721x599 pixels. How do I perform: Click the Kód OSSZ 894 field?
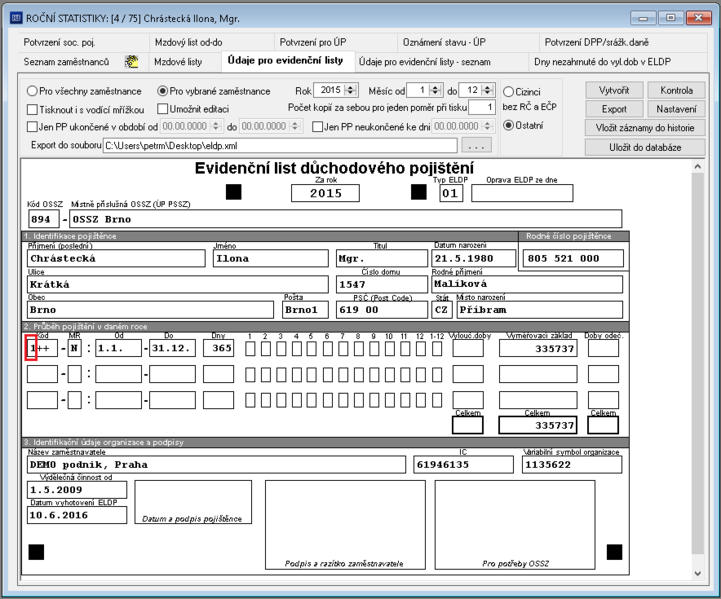(43, 219)
